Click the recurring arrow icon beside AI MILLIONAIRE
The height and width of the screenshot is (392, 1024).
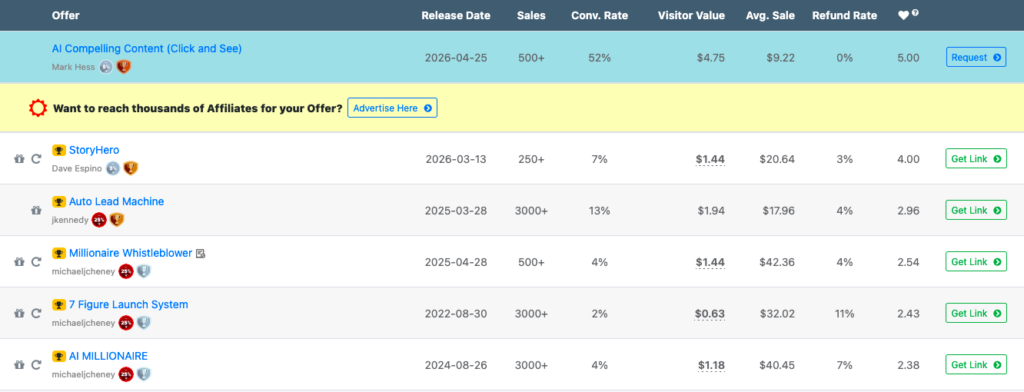37,365
